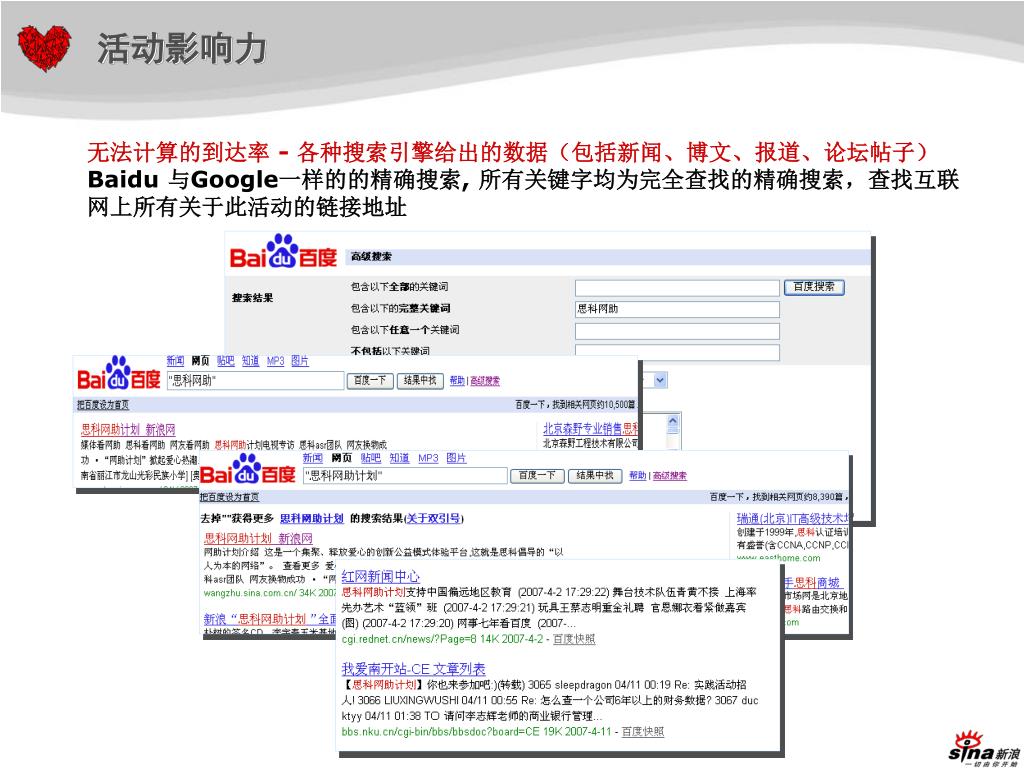Open 高级搜索 link beside "思科网助计划" query
Image resolution: width=1024 pixels, height=768 pixels.
coord(669,476)
